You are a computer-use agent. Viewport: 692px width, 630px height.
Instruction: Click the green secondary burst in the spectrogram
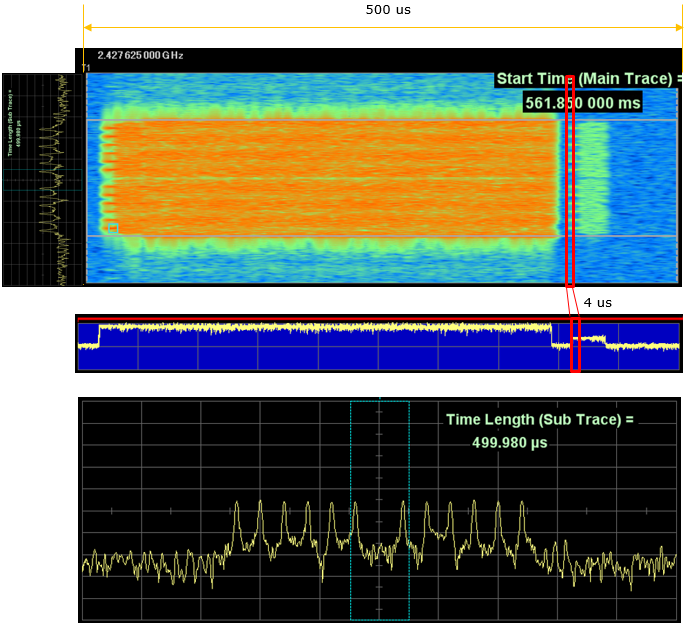(592, 179)
